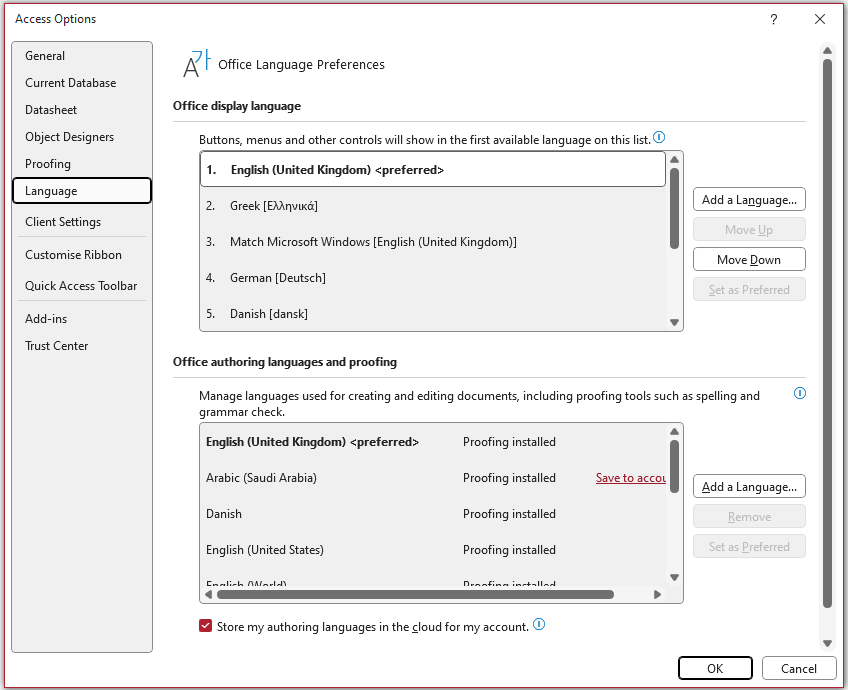848x690 pixels.
Task: Select Danish [dansk] display language
Action: pyautogui.click(x=433, y=314)
